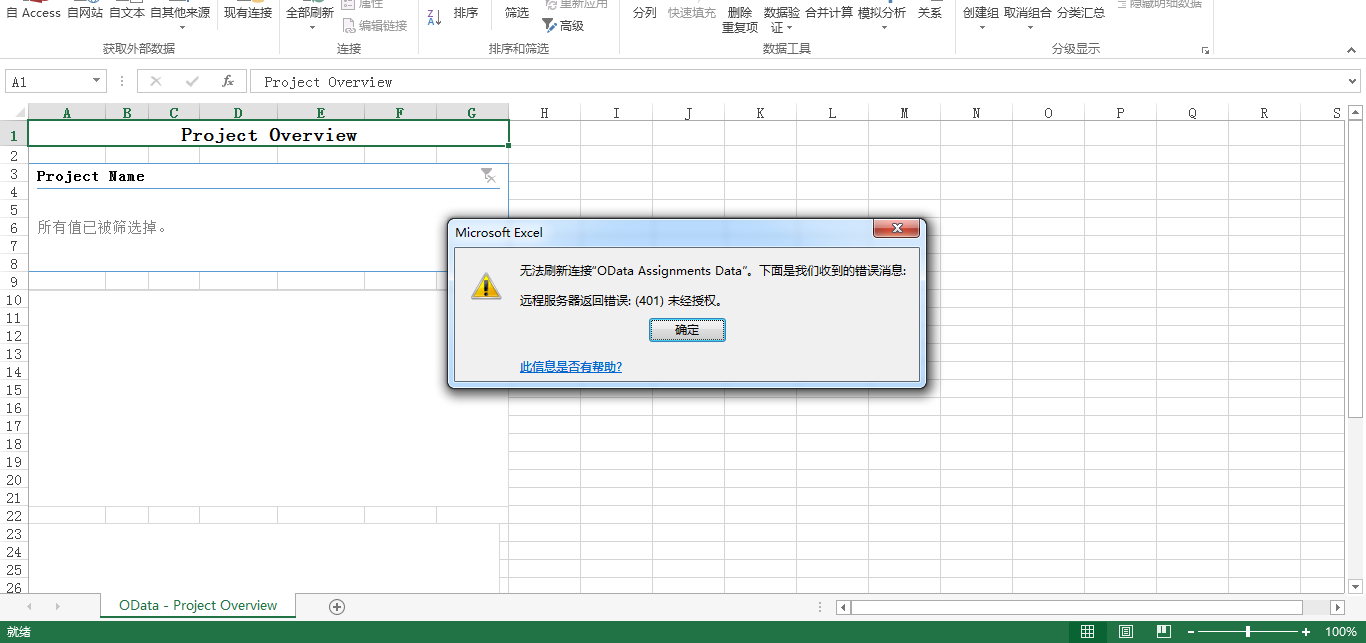Switch to Page Layout view
The width and height of the screenshot is (1366, 643).
click(1126, 632)
